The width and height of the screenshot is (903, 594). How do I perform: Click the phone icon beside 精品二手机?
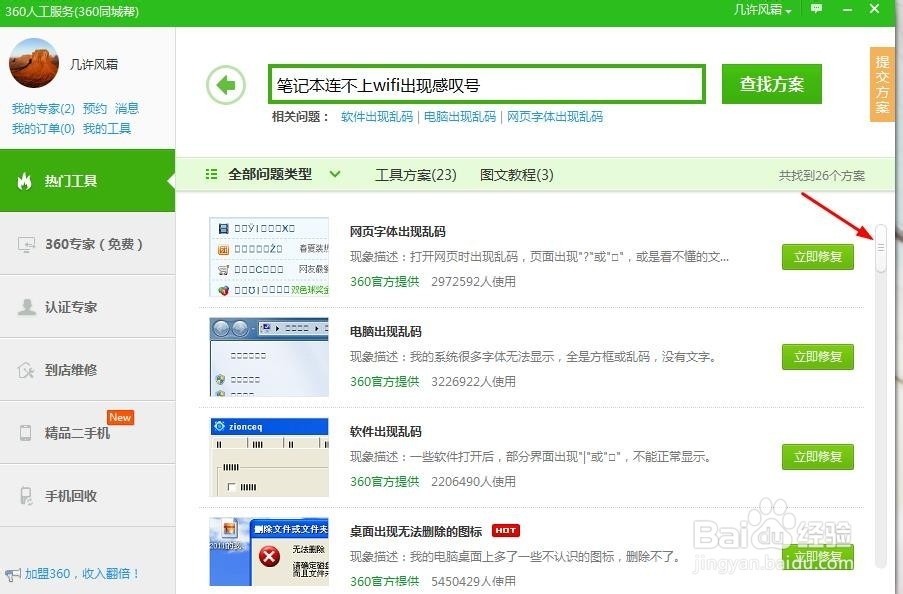click(x=25, y=433)
